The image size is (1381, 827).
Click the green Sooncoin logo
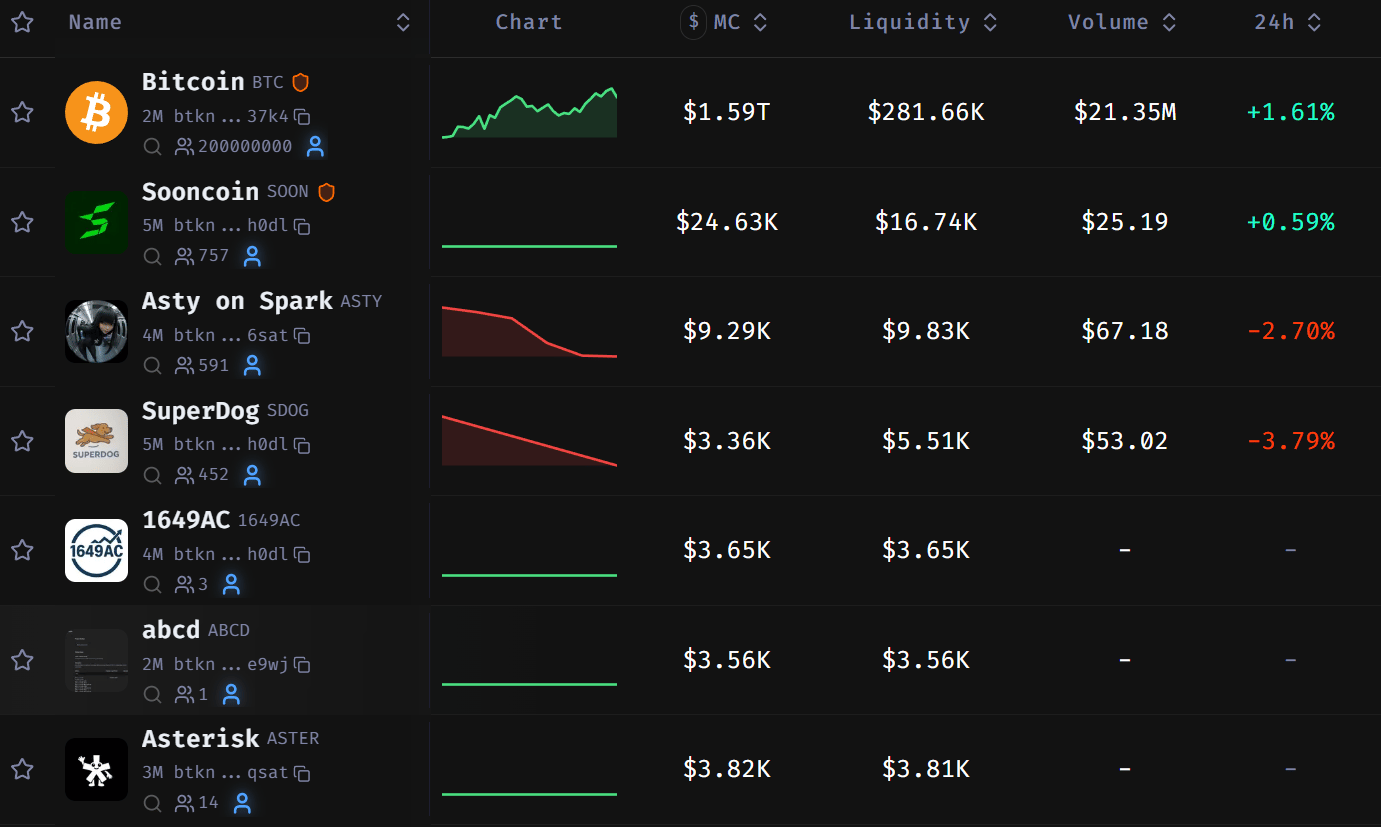(96, 222)
